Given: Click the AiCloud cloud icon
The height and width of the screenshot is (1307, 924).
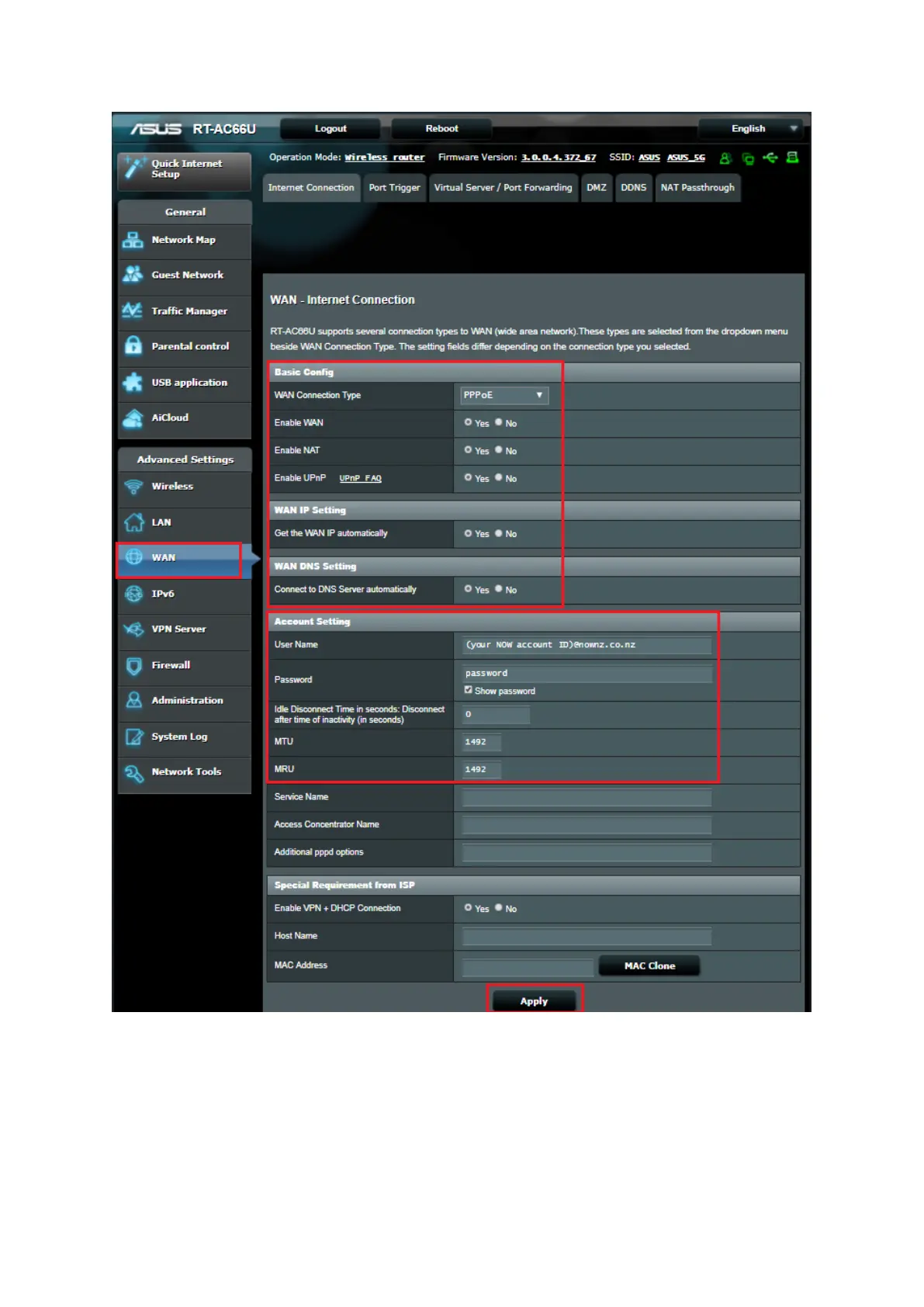Looking at the screenshot, I should 133,418.
